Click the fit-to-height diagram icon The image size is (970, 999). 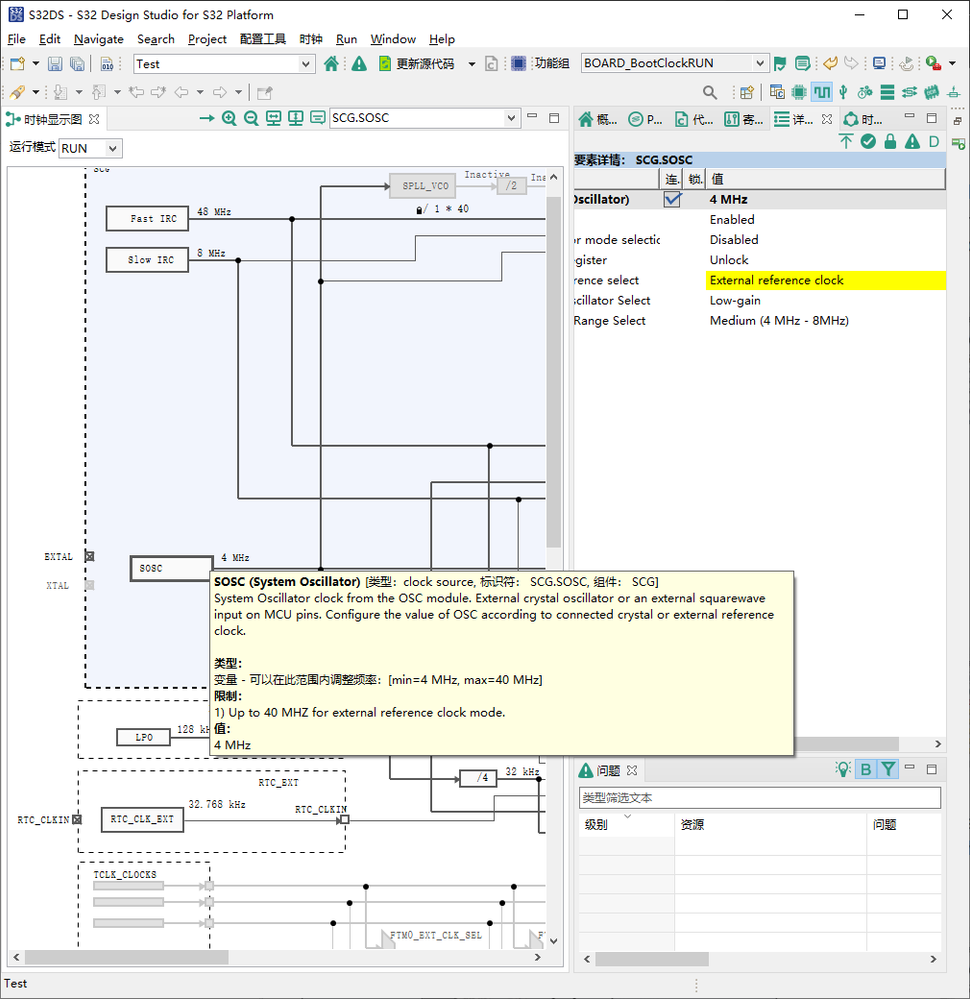point(296,118)
